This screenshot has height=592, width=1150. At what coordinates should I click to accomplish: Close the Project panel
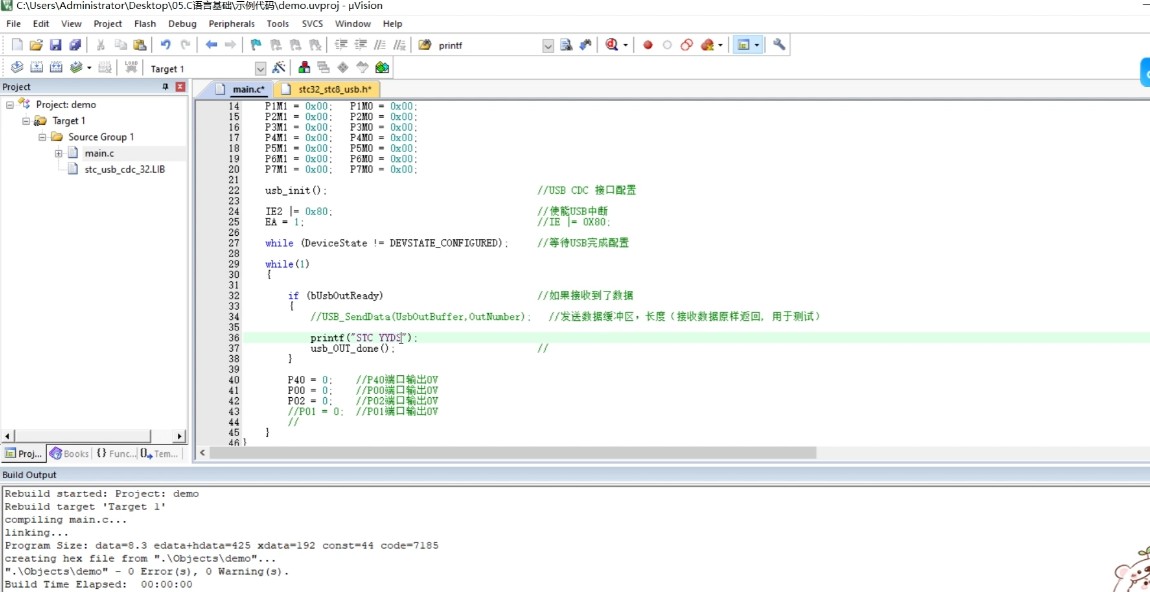180,87
